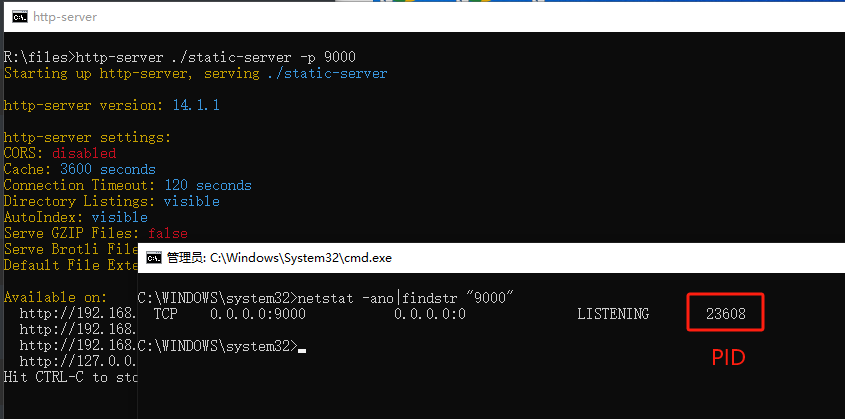Click the http-server window cmd icon
Viewport: 845px width, 419px height.
(x=20, y=17)
